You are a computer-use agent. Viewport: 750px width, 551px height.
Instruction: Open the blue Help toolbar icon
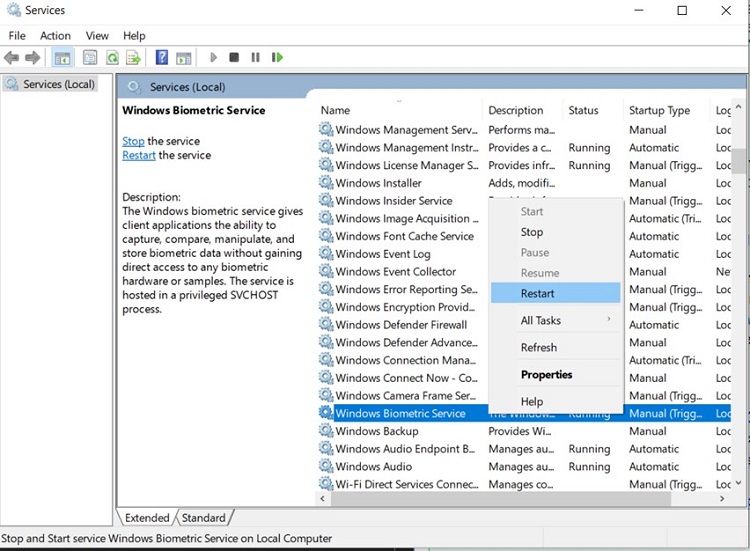click(161, 58)
